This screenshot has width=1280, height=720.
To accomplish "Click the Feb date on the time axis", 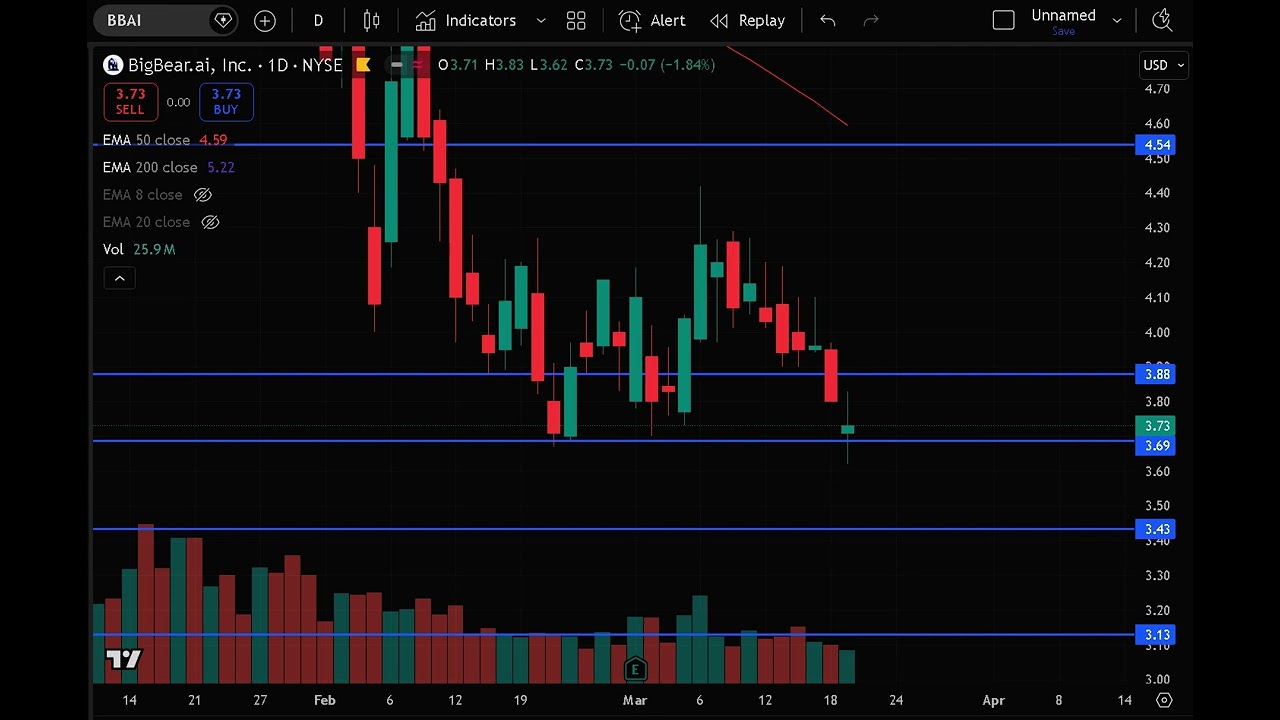I will click(x=324, y=700).
